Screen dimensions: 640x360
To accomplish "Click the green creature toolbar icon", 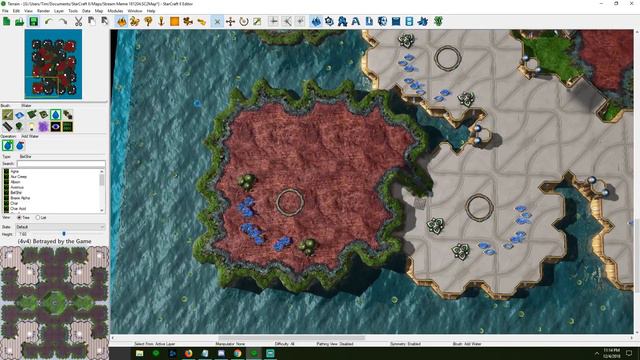I will pos(438,22).
